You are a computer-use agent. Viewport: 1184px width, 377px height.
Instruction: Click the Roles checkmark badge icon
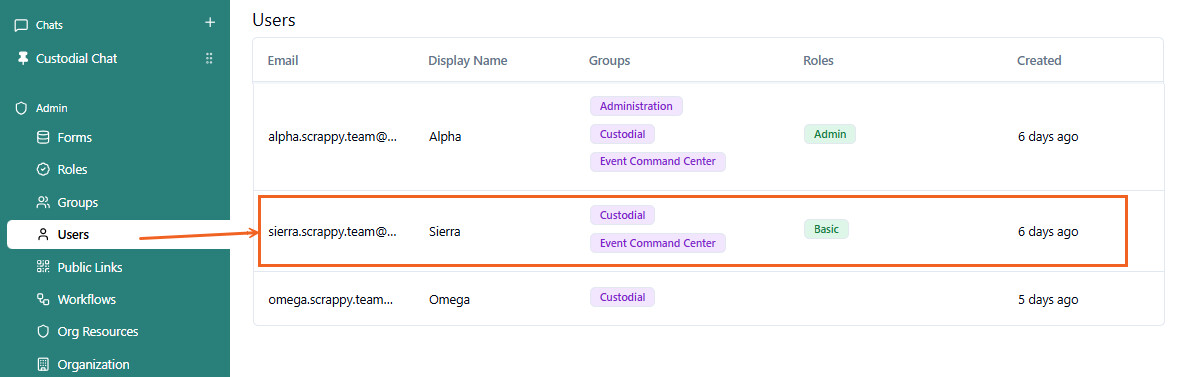(43, 169)
